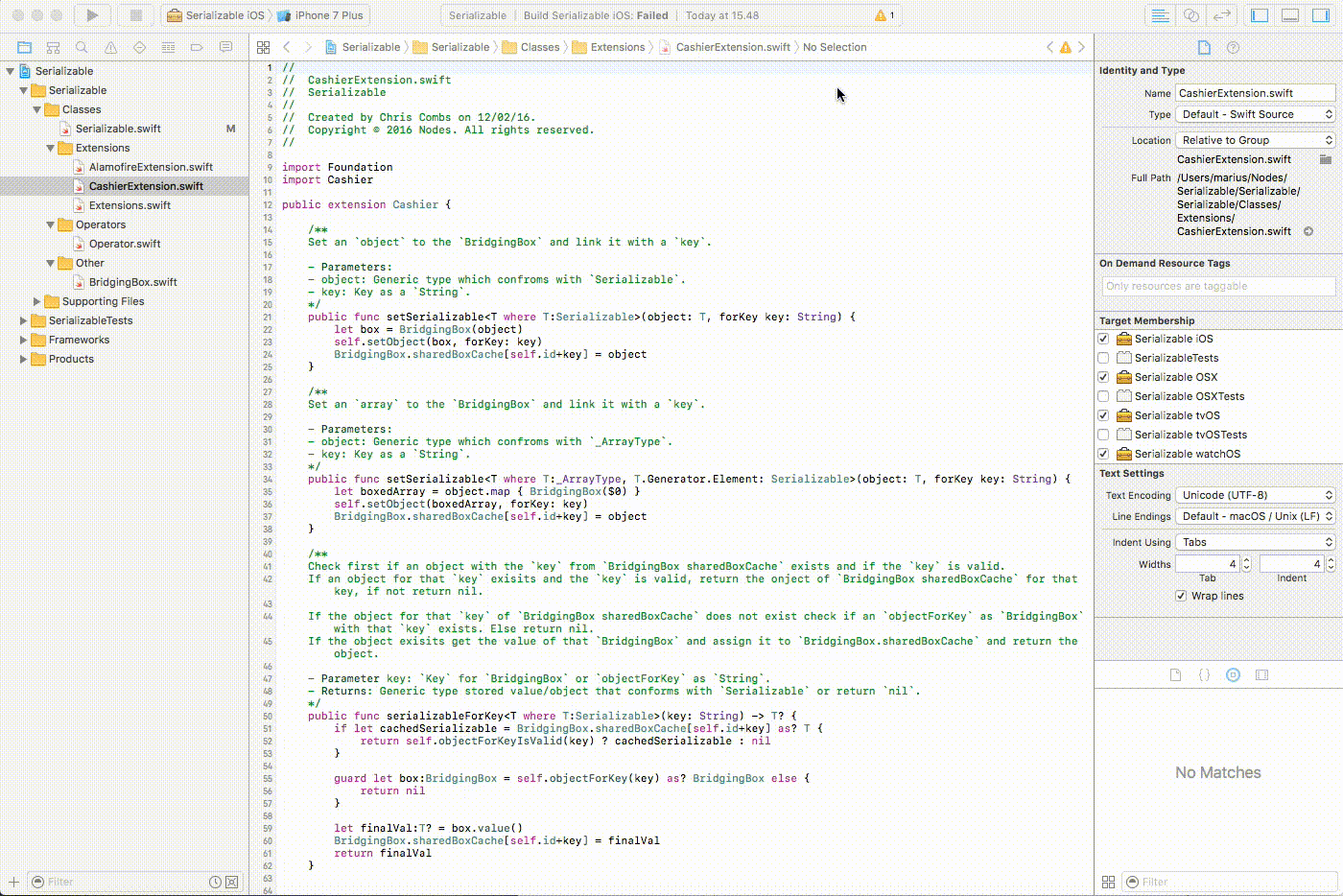Toggle the Navigator panel visibility

pyautogui.click(x=1261, y=15)
